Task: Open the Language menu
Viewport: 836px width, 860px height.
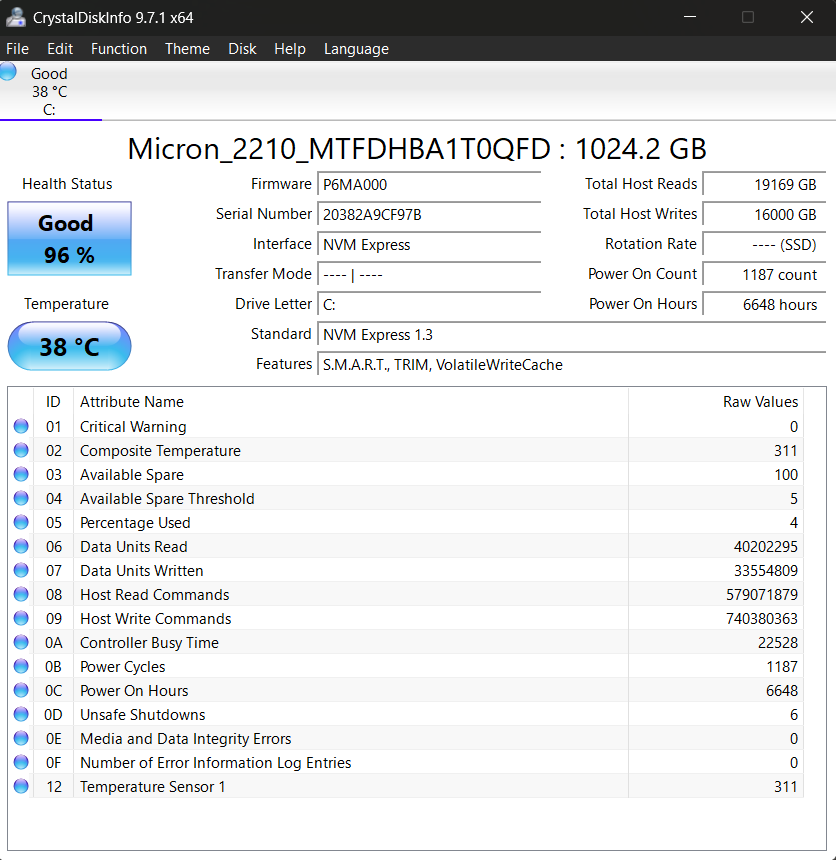Action: 356,48
